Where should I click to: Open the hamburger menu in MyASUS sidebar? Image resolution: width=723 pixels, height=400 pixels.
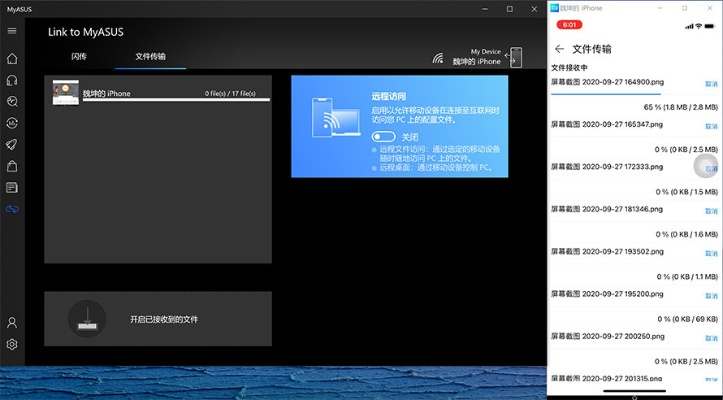tap(12, 31)
